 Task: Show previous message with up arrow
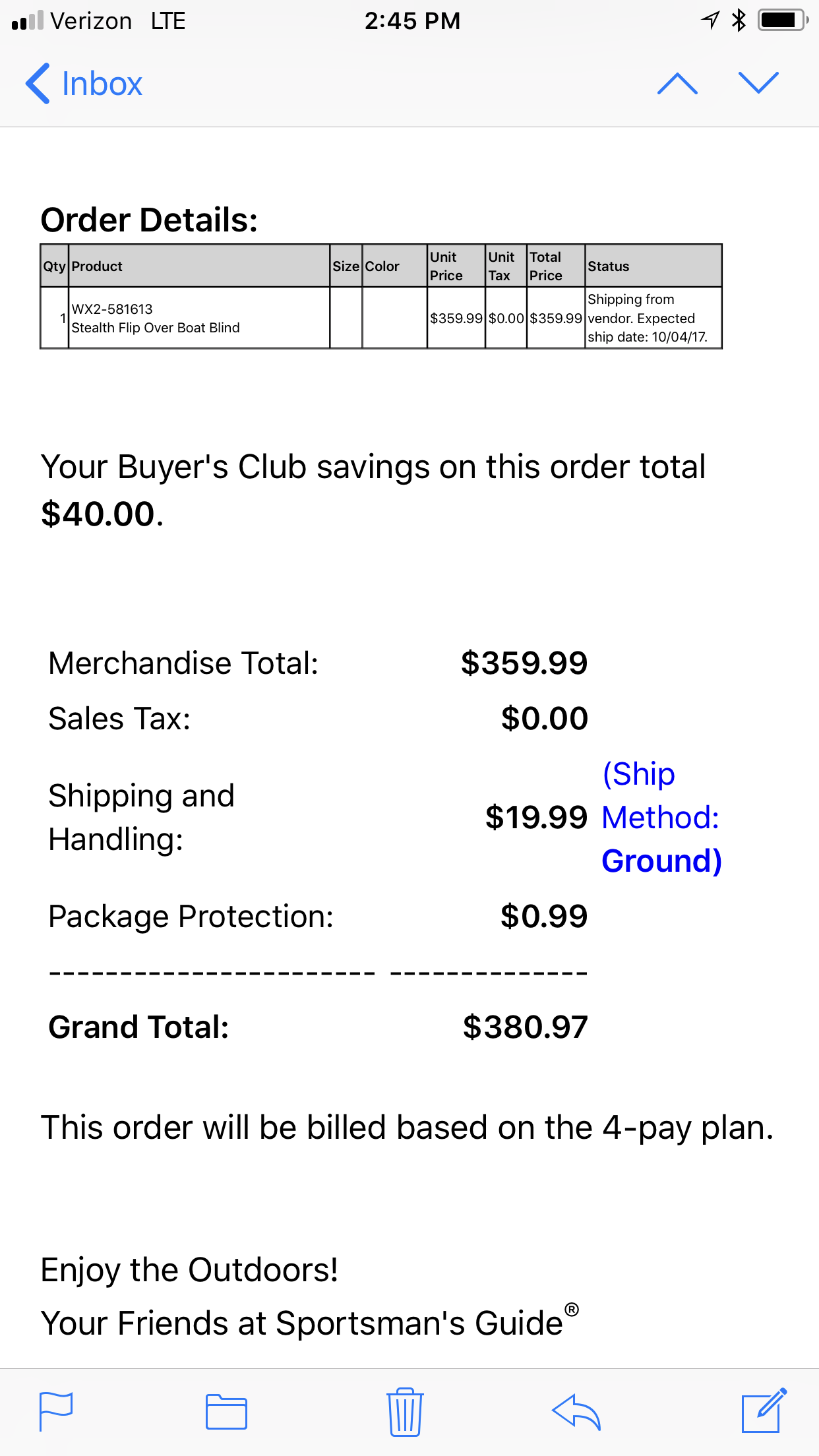[677, 84]
